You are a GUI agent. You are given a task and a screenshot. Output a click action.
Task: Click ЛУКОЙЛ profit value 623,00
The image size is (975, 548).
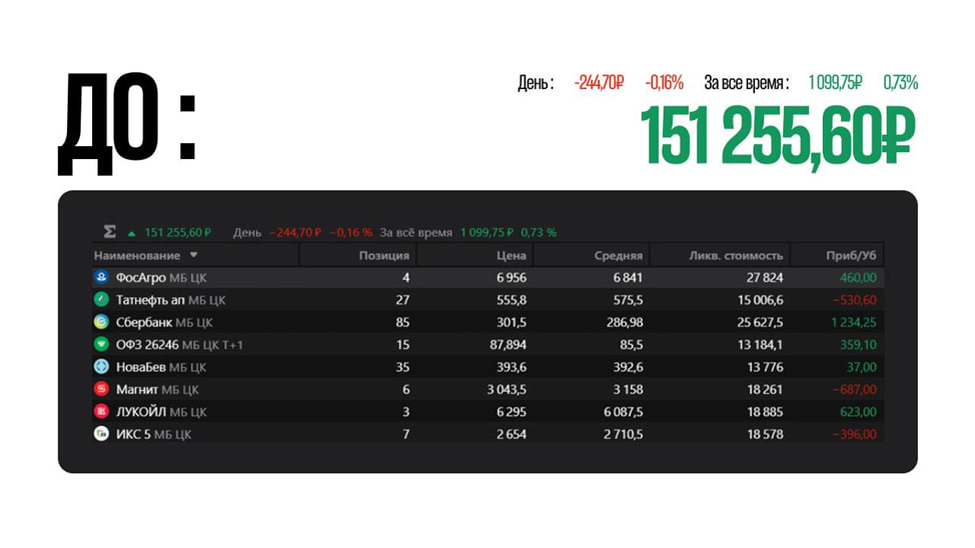858,412
